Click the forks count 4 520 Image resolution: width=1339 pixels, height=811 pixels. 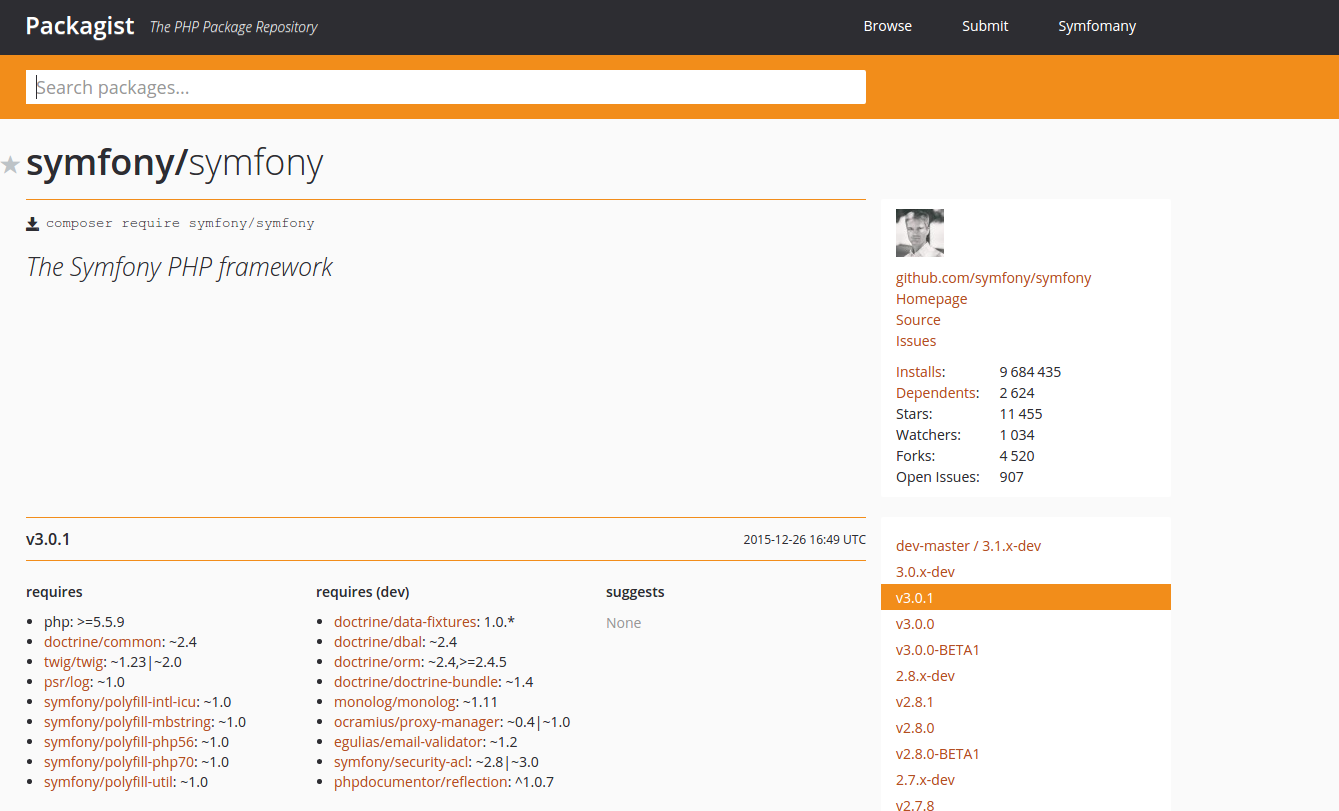1017,456
